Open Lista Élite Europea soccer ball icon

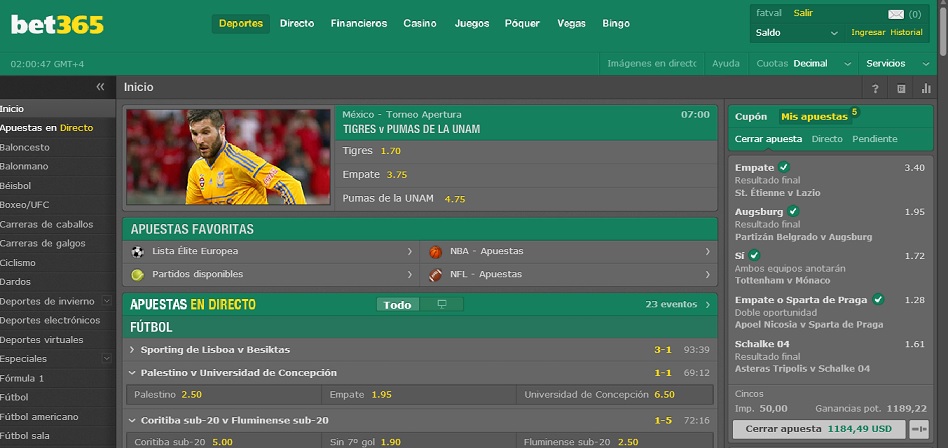coord(138,252)
